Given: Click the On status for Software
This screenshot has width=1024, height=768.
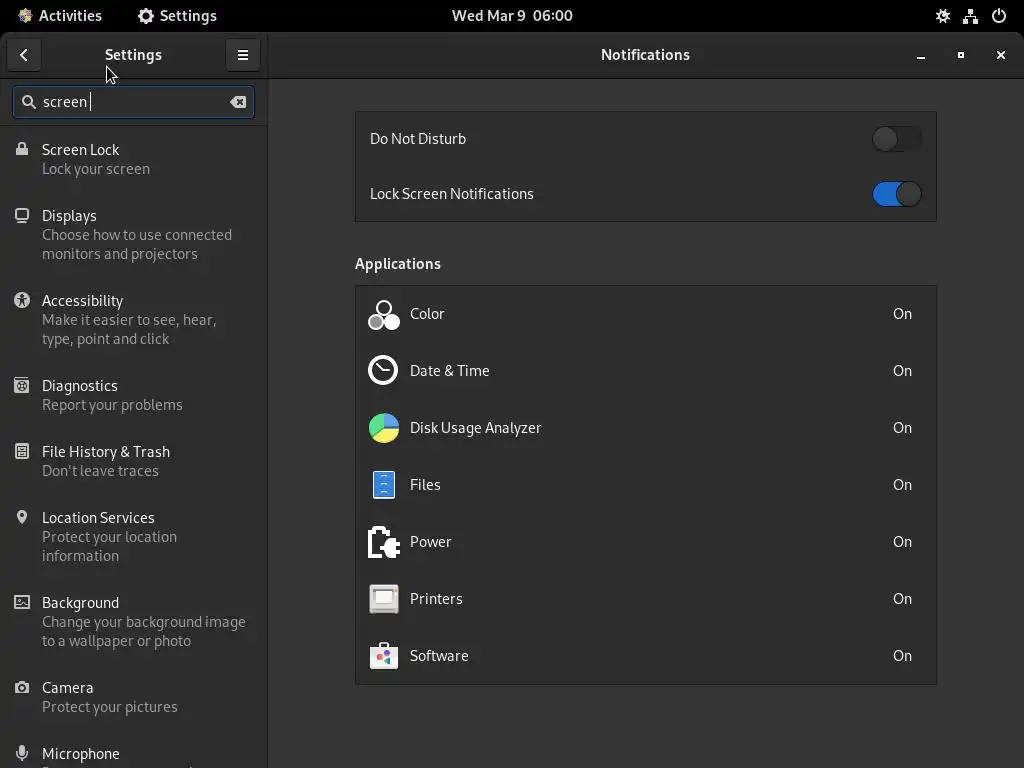Looking at the screenshot, I should (x=902, y=656).
